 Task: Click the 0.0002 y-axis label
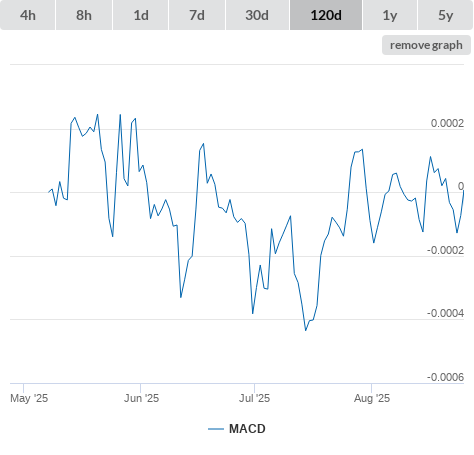tap(447, 123)
